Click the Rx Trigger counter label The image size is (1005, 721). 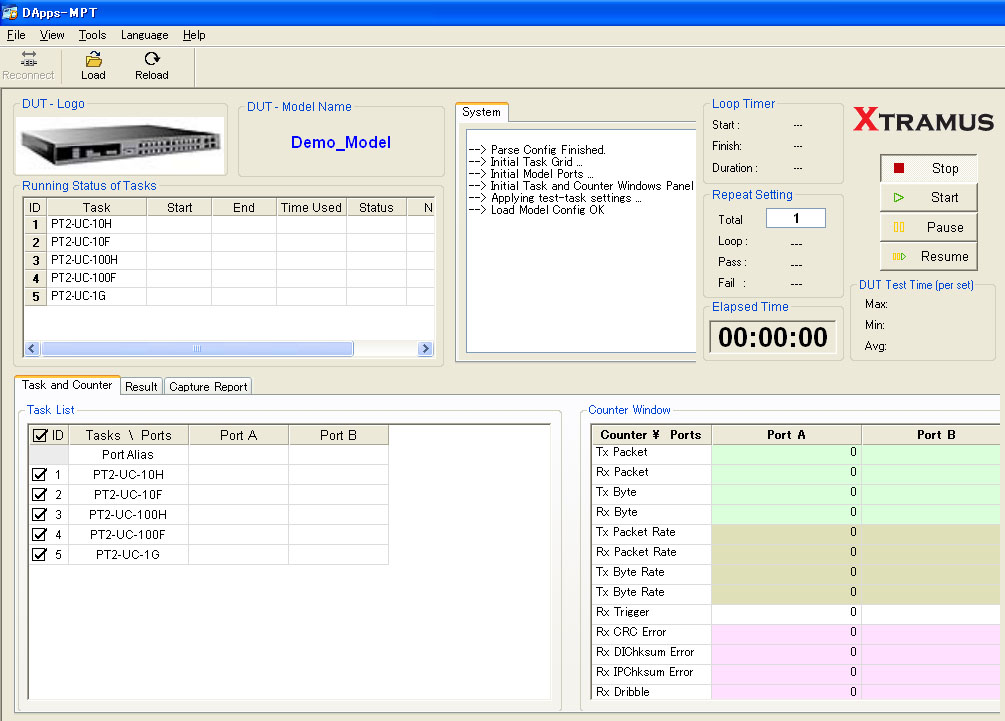point(622,612)
